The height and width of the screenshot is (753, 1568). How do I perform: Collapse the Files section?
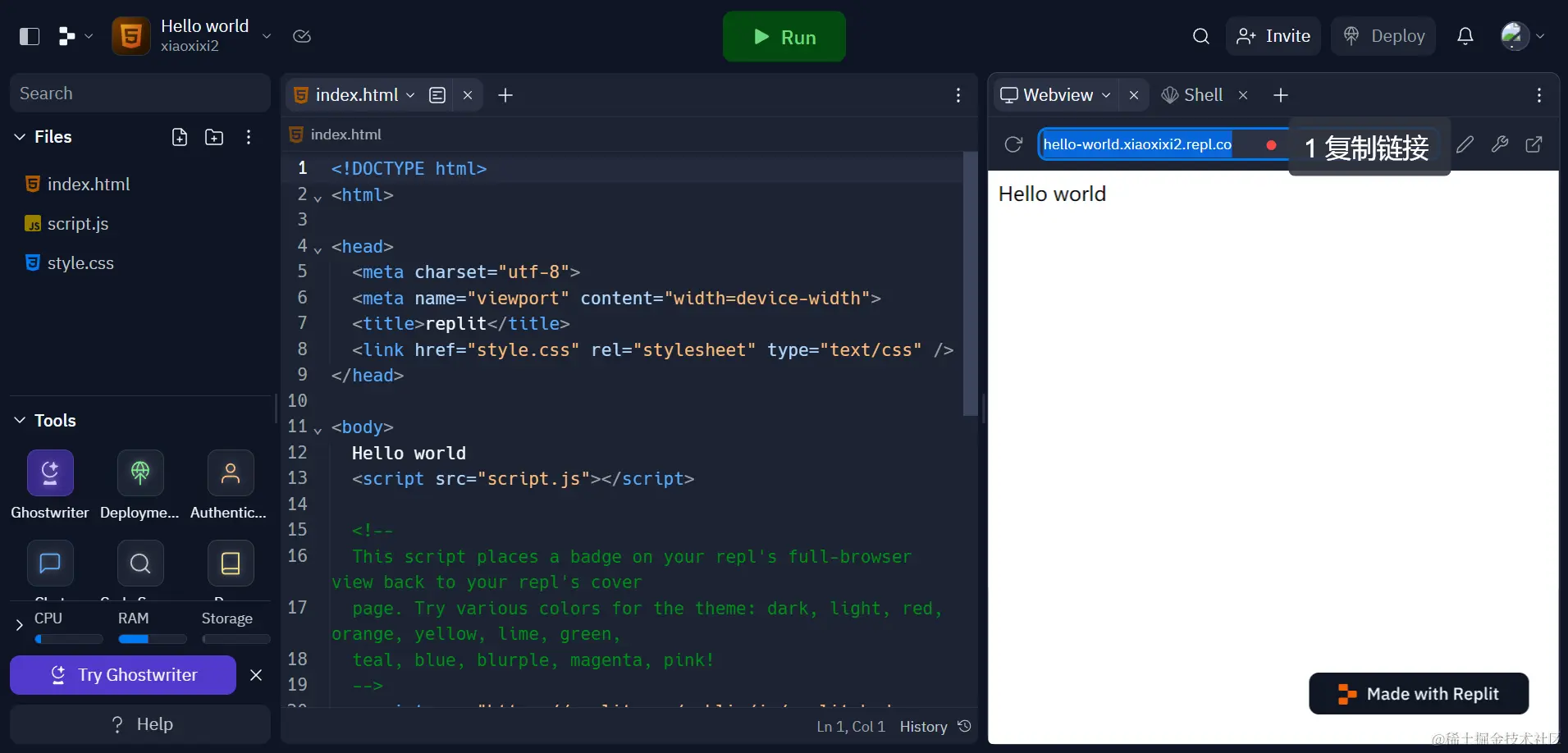20,137
